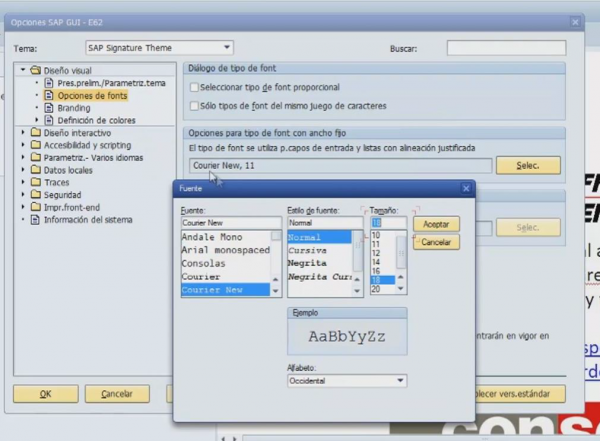600x441 pixels.
Task: Expand the Diseño interactivo node
Action: 23,132
